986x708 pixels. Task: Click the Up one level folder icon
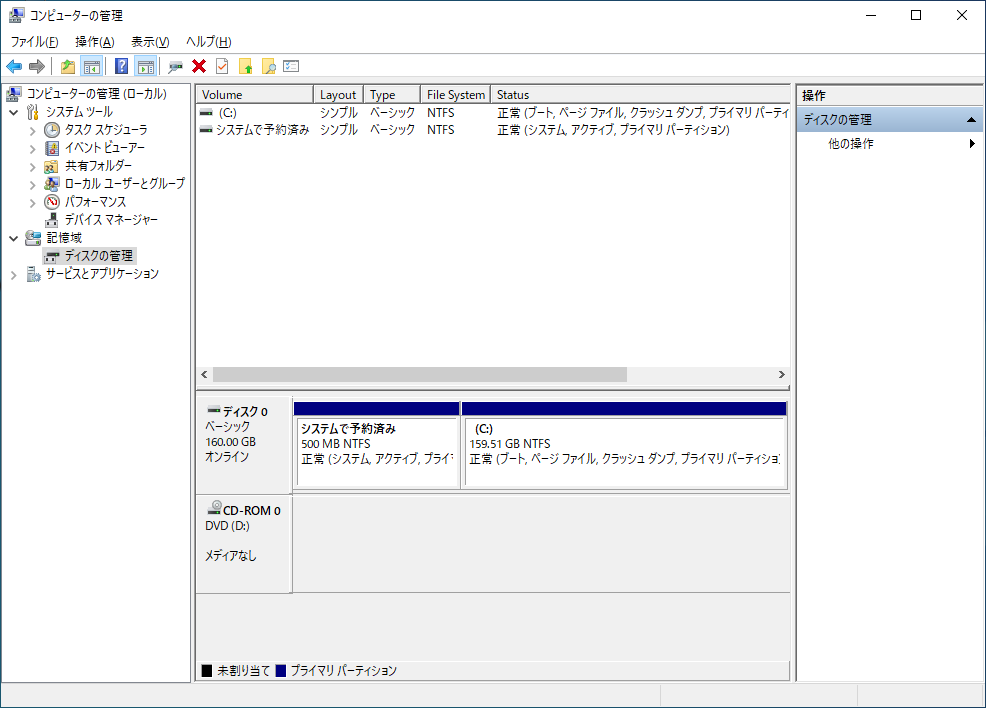point(67,66)
